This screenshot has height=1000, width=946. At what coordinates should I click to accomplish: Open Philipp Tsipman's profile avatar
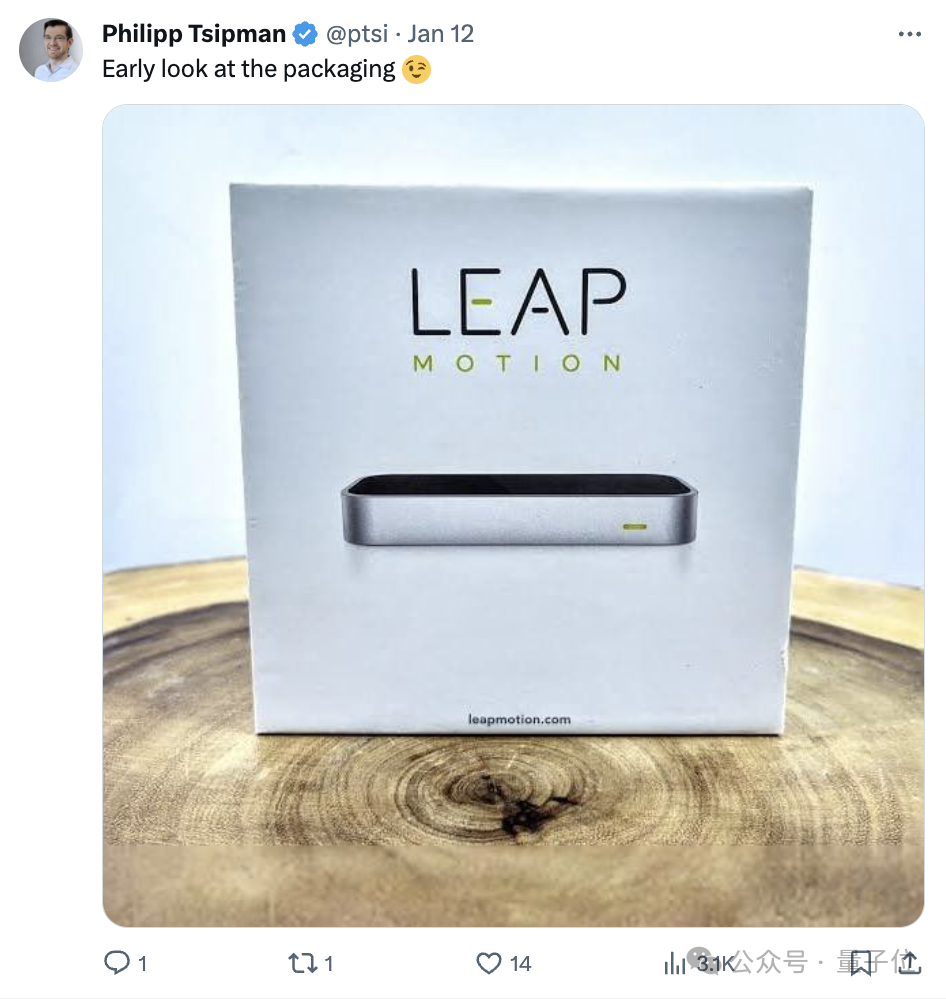coord(51,50)
